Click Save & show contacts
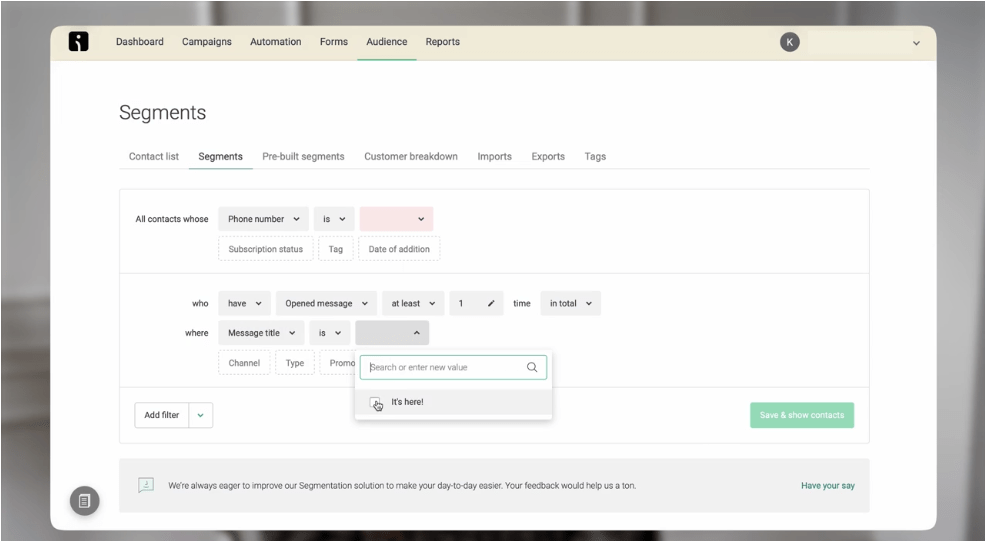The width and height of the screenshot is (985, 541). coord(802,415)
